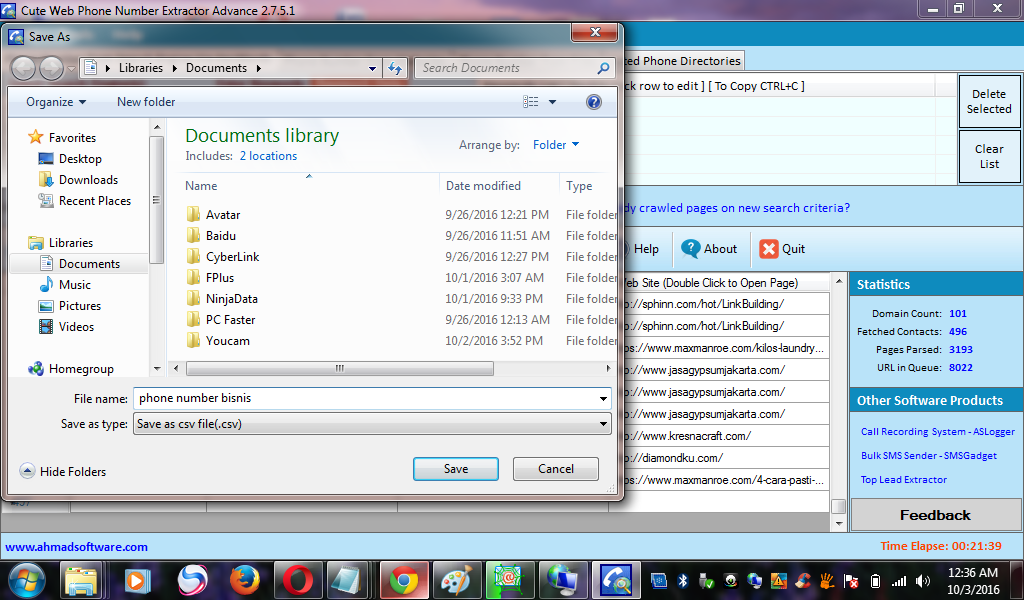Open www.ahmadsoftware.com link
Image resolution: width=1024 pixels, height=600 pixels.
pos(76,546)
